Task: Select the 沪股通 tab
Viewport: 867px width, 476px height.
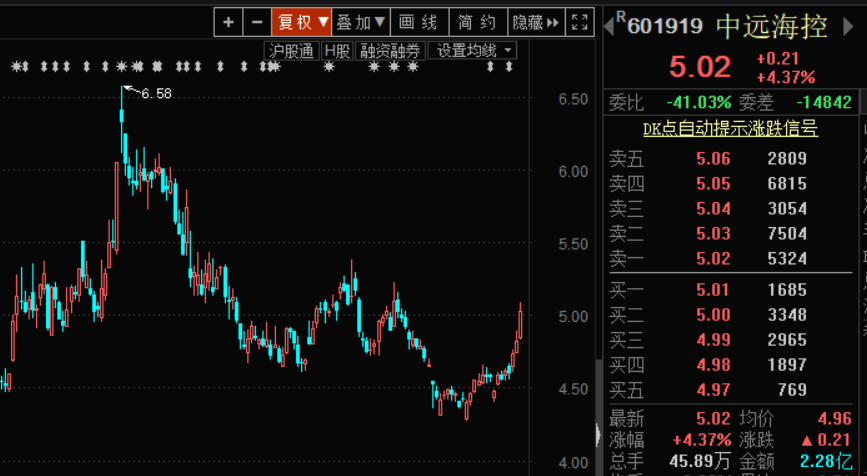Action: pos(292,50)
